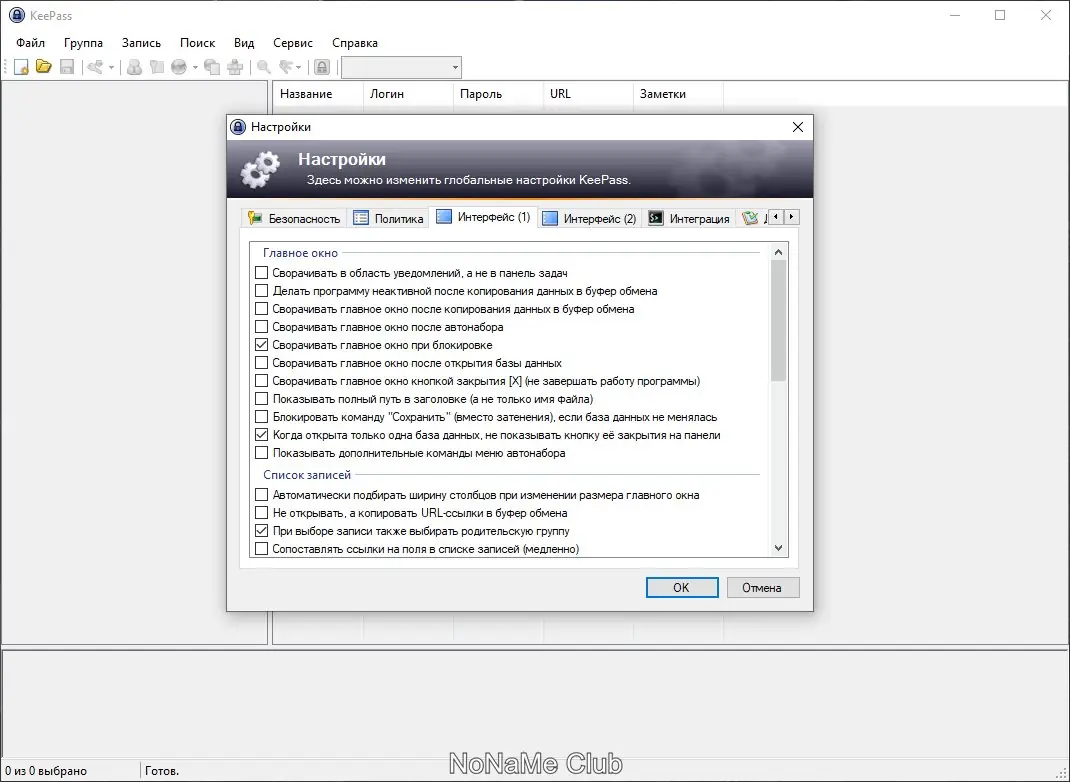Switch to the Политика tab
The width and height of the screenshot is (1070, 782).
[388, 218]
